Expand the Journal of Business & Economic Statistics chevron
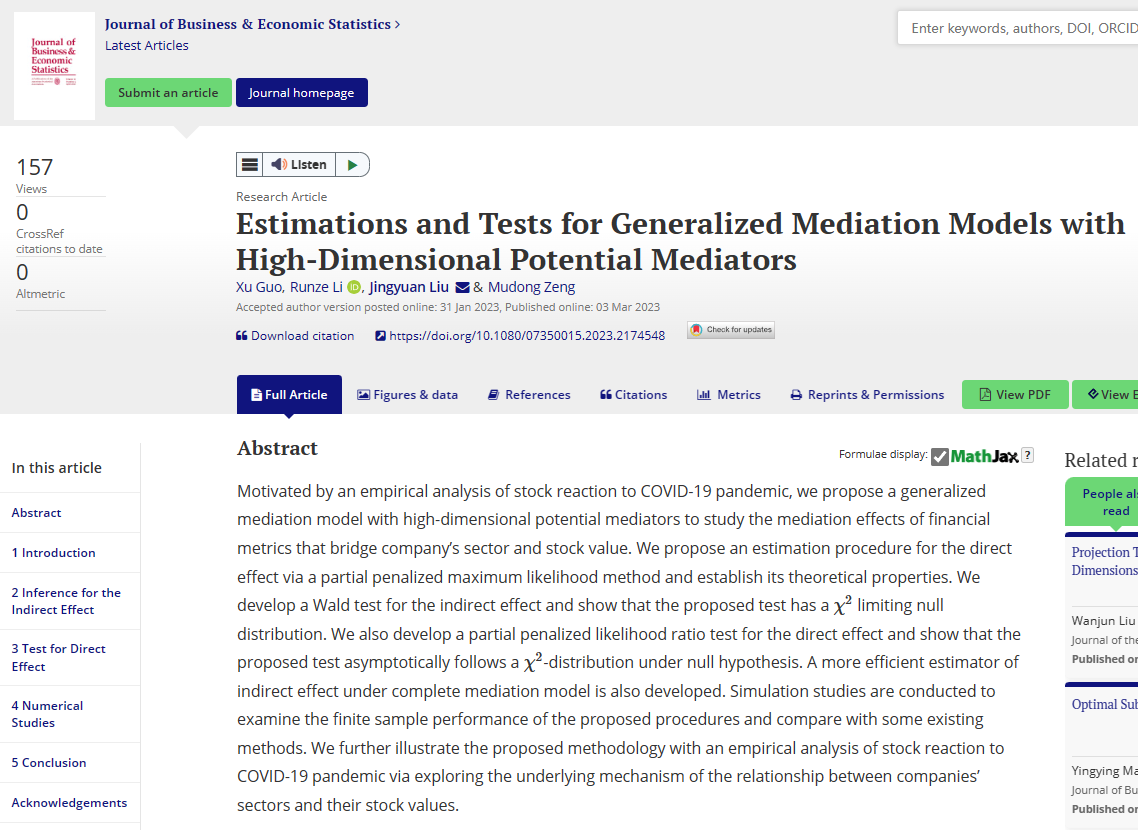The width and height of the screenshot is (1138, 830). (397, 24)
